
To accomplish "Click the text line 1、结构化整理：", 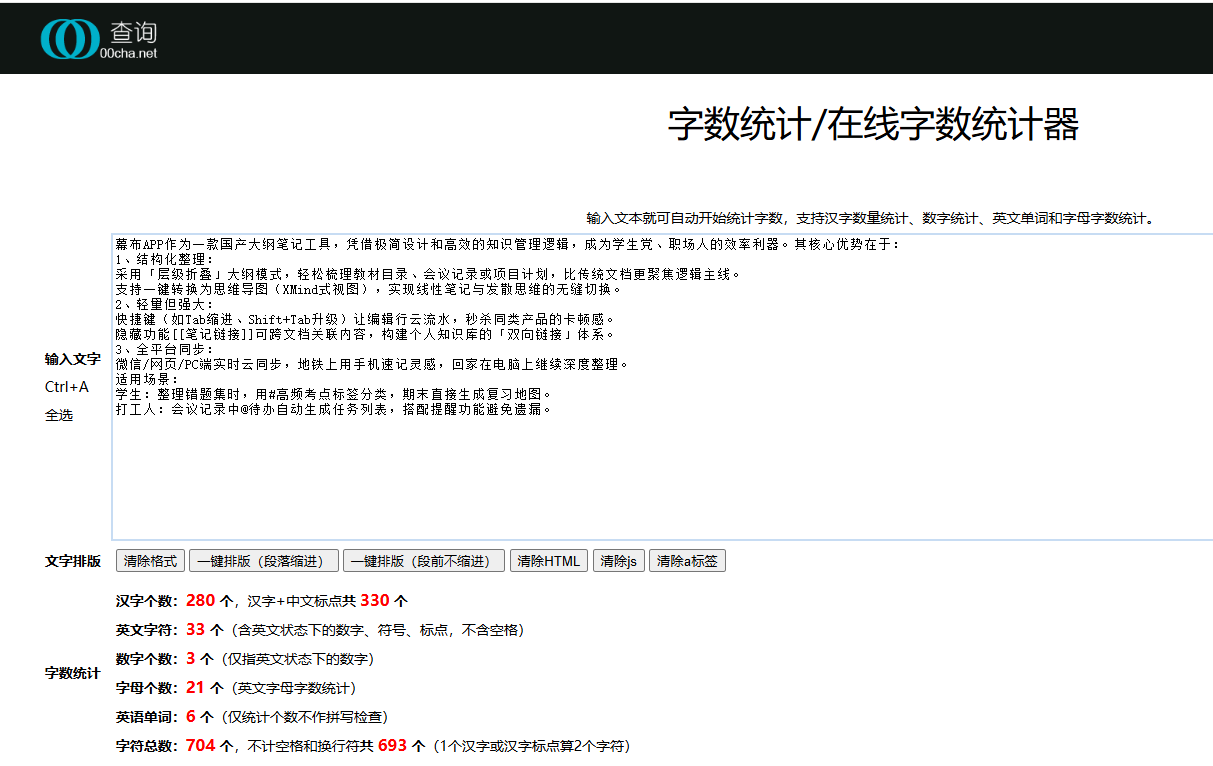I will (165, 259).
